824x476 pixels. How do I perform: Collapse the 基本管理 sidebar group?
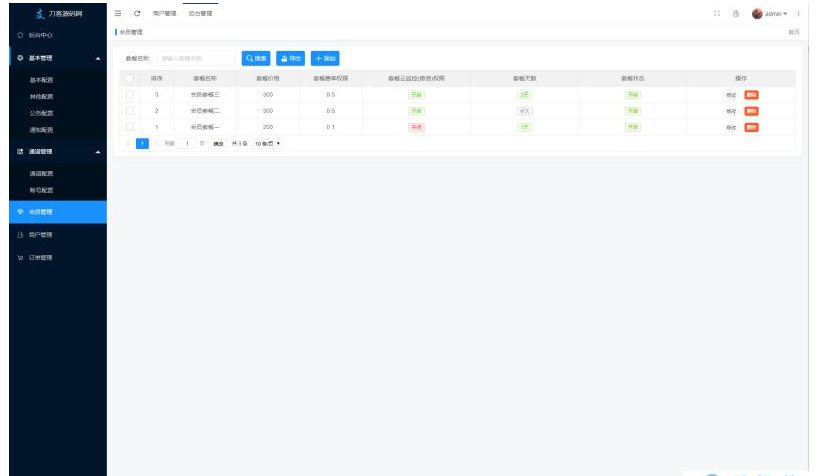(97, 58)
